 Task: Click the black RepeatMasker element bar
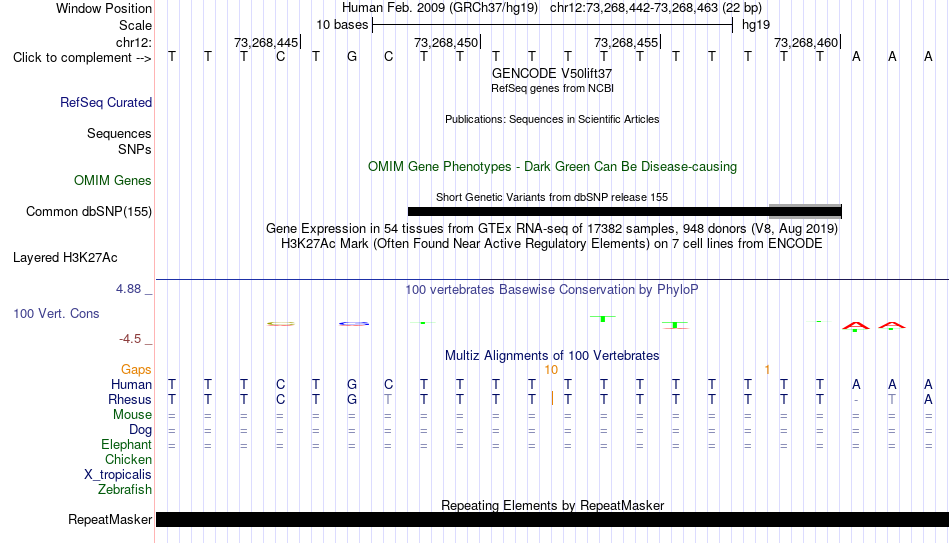click(552, 519)
